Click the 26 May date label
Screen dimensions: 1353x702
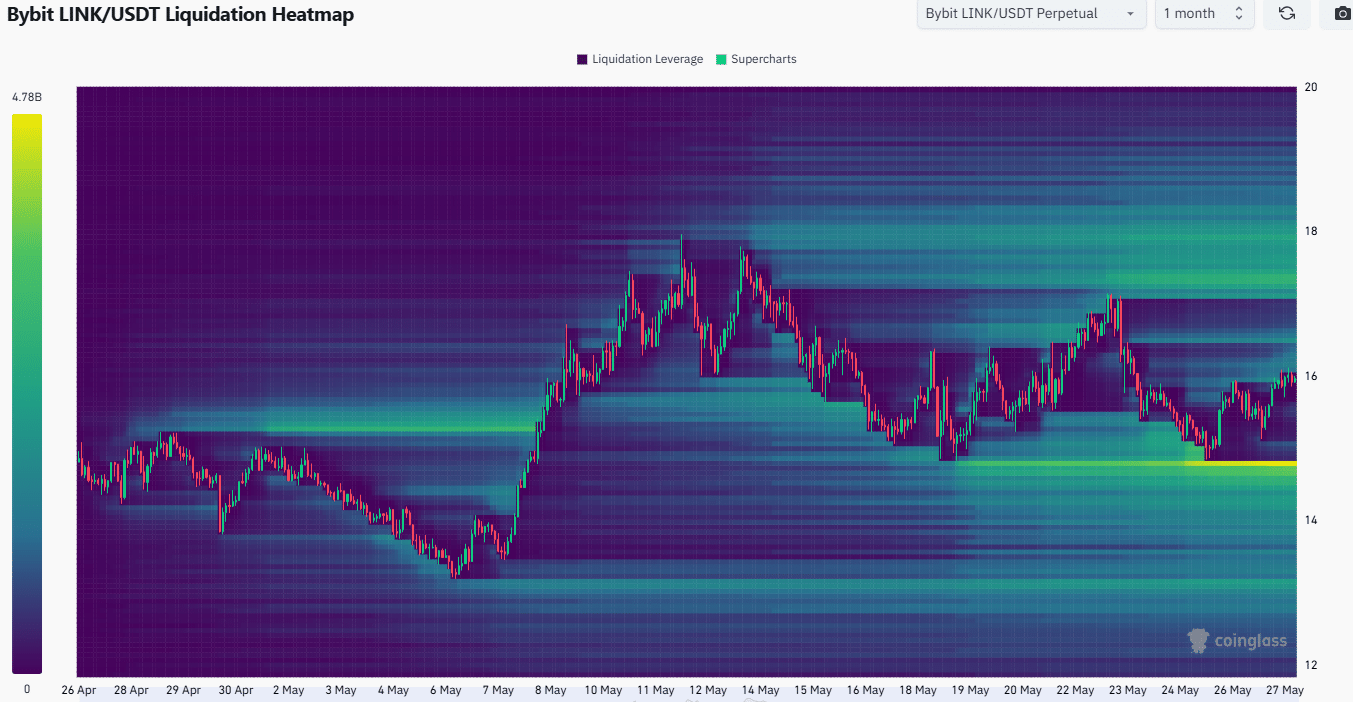pos(1232,690)
